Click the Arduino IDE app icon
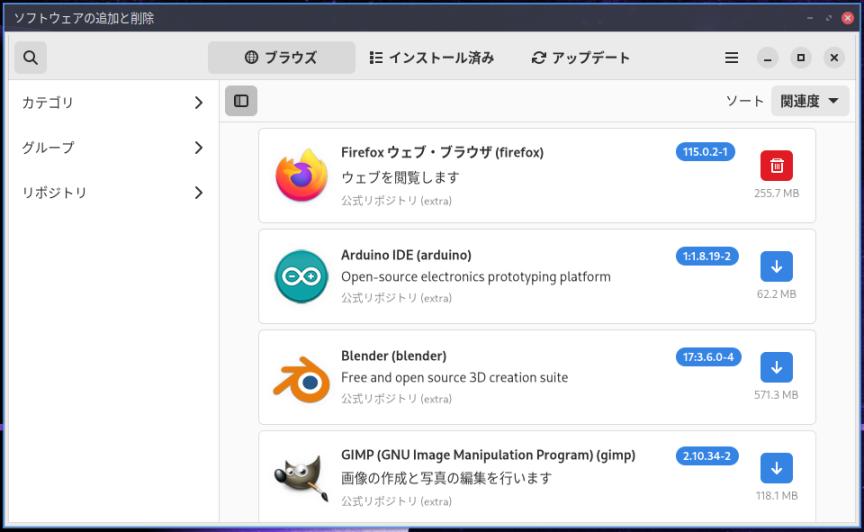 (x=301, y=276)
